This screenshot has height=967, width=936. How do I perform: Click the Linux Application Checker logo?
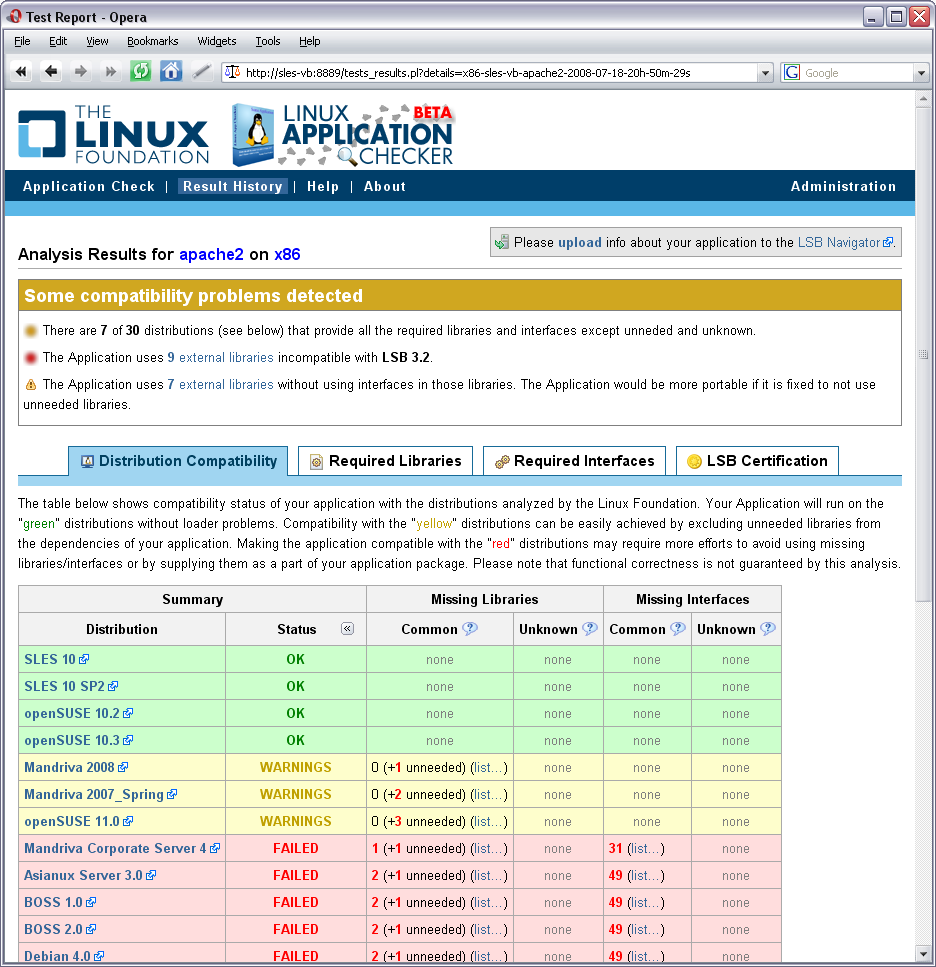[343, 134]
